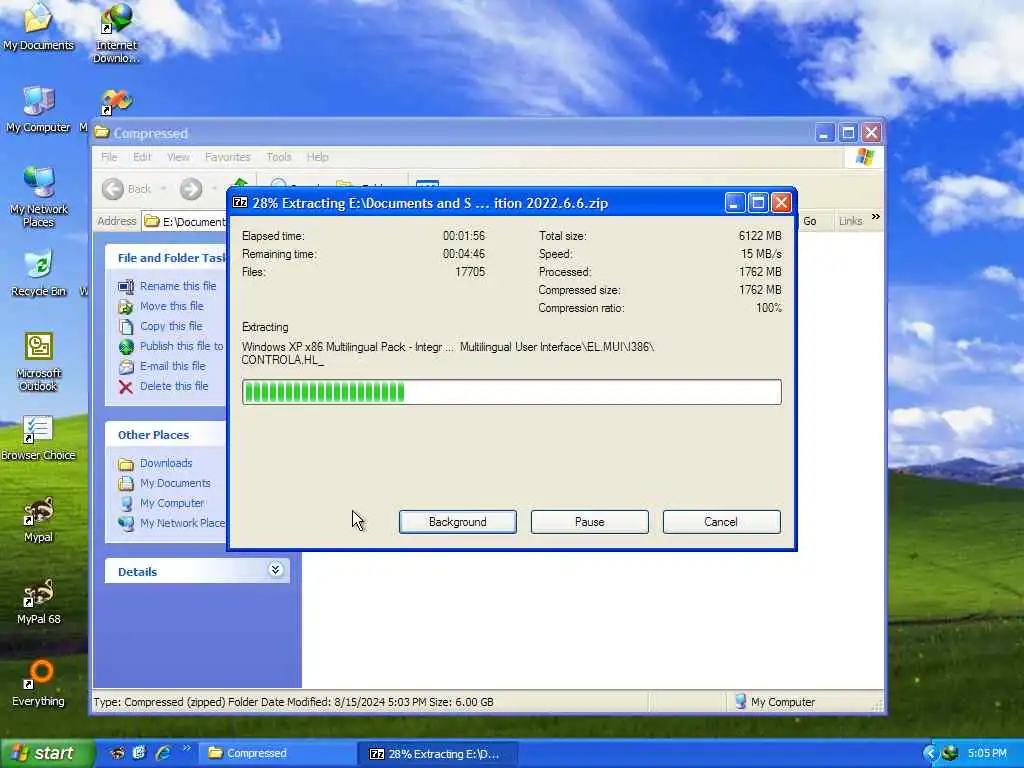This screenshot has height=768, width=1024.
Task: Open Internet Download Manager desktop shortcut
Action: click(116, 31)
